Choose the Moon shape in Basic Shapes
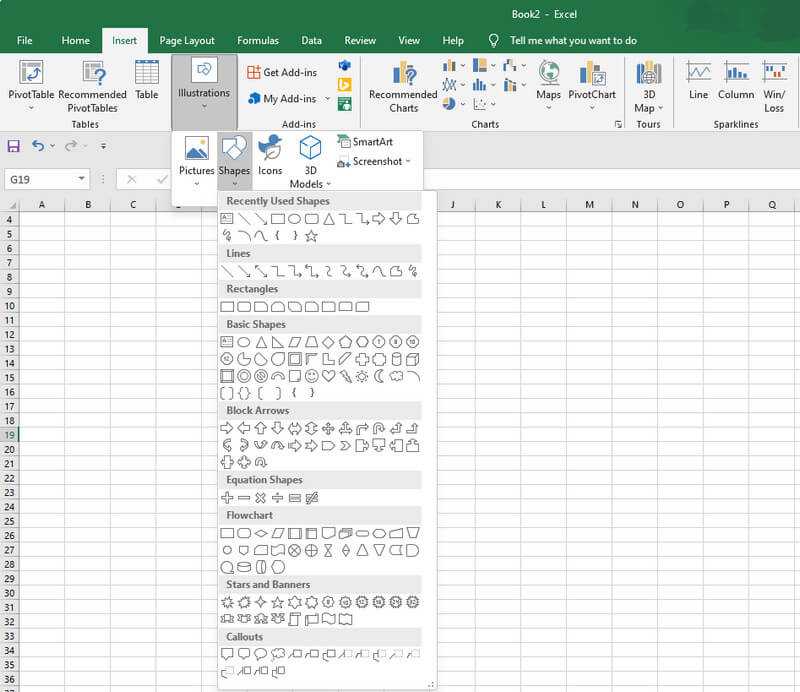 (379, 377)
